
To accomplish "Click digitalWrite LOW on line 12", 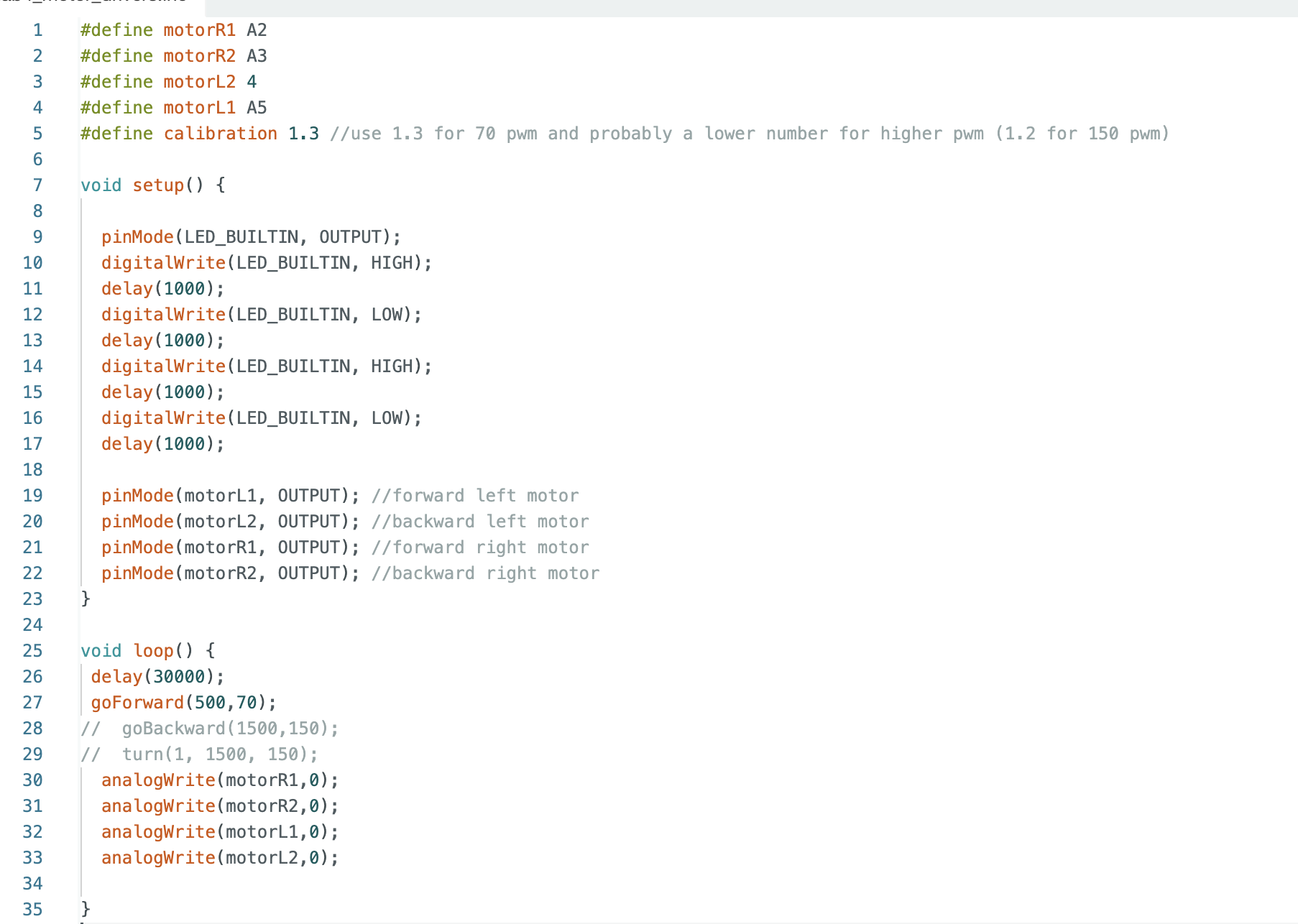I will 262,315.
